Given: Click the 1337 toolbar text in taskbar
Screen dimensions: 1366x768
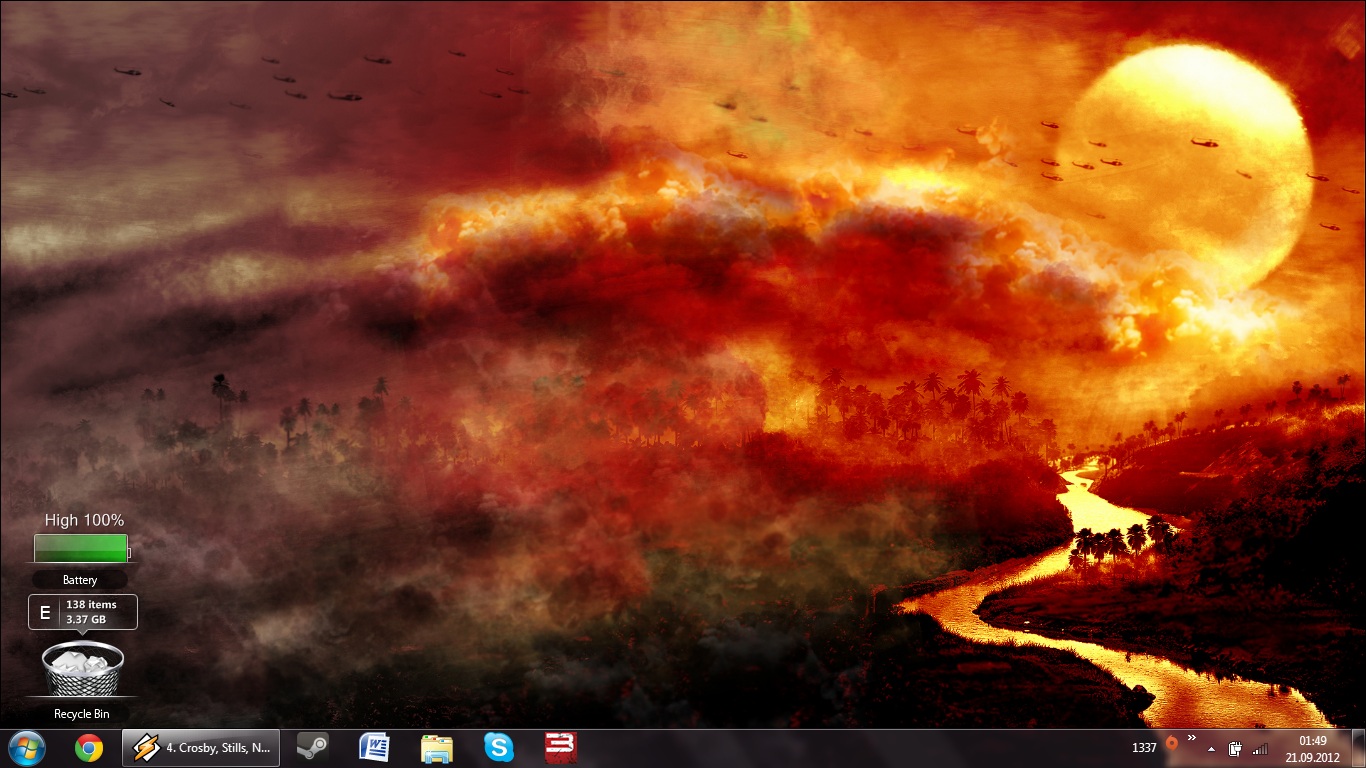Looking at the screenshot, I should click(1144, 748).
